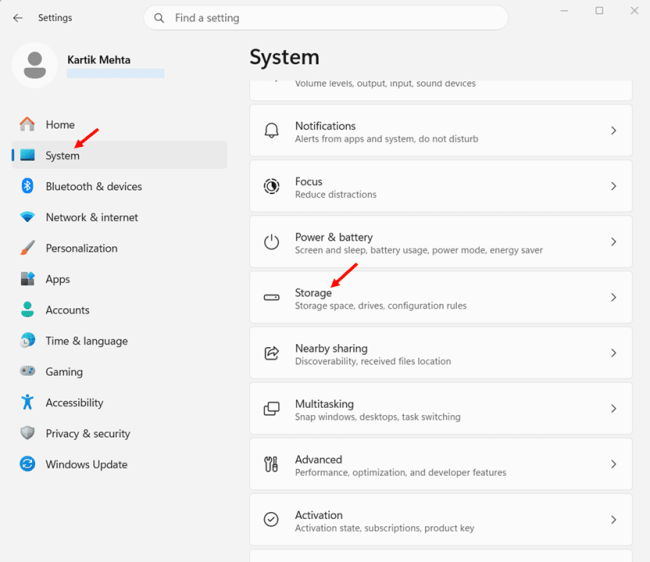The height and width of the screenshot is (562, 650).
Task: Expand the Nearby sharing chevron
Action: [614, 353]
